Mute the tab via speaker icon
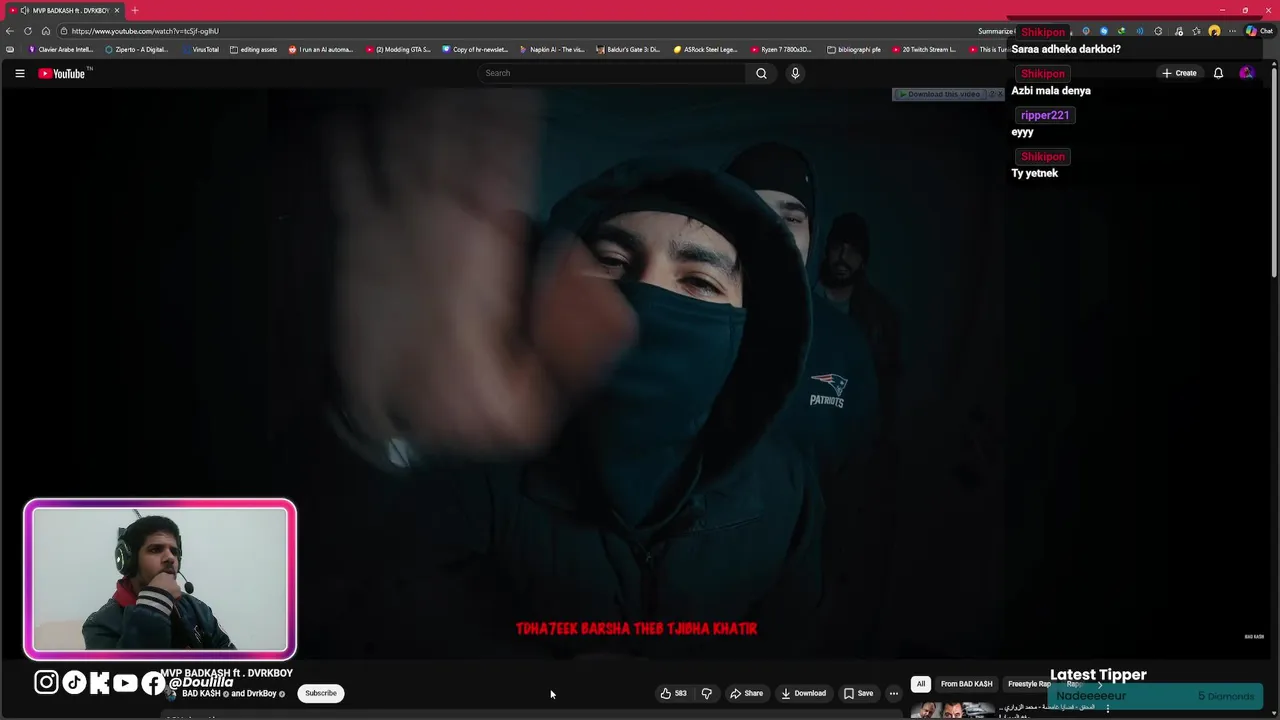The image size is (1280, 720). tap(24, 10)
